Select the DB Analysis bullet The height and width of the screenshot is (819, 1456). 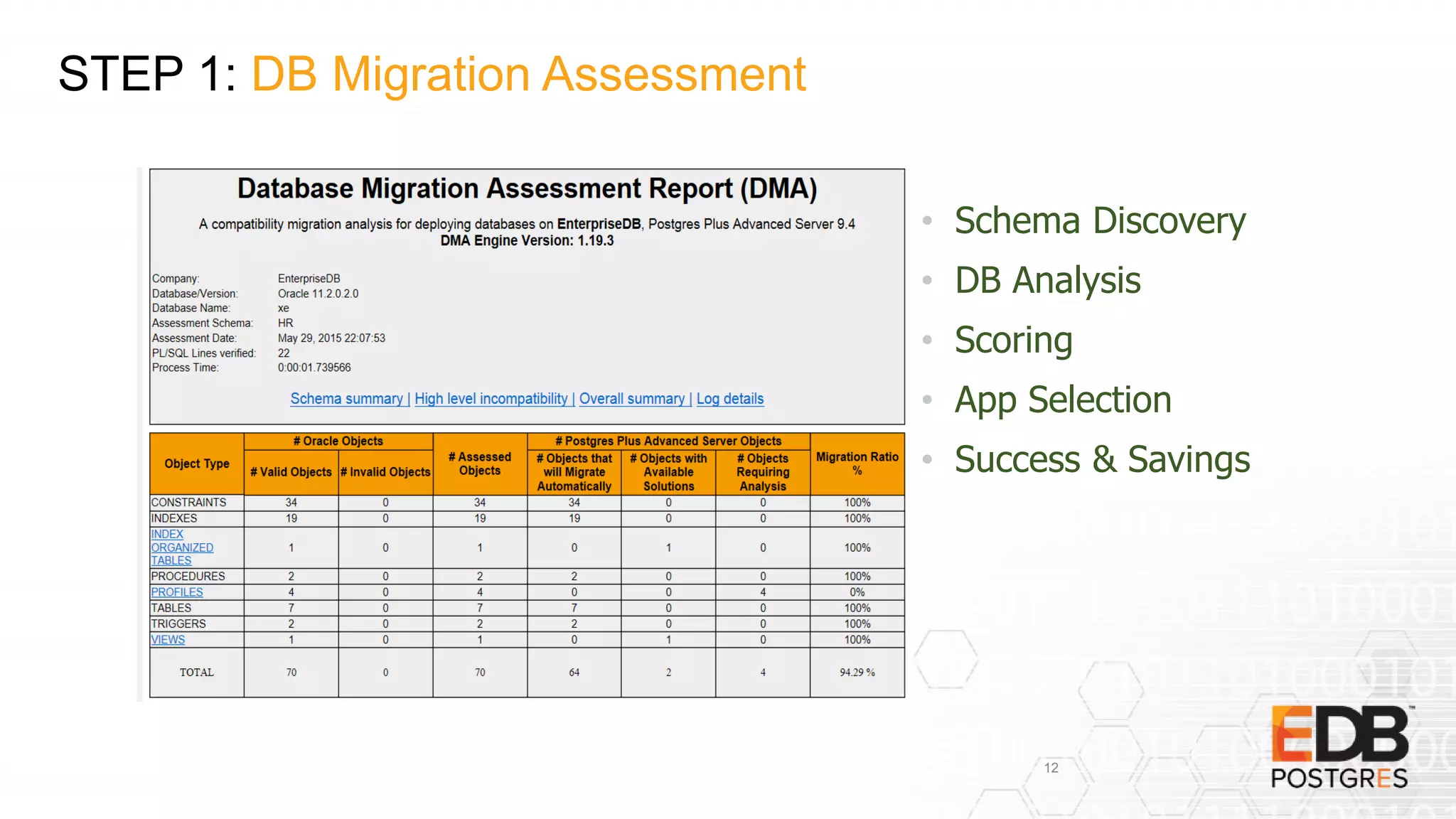pyautogui.click(x=1047, y=280)
